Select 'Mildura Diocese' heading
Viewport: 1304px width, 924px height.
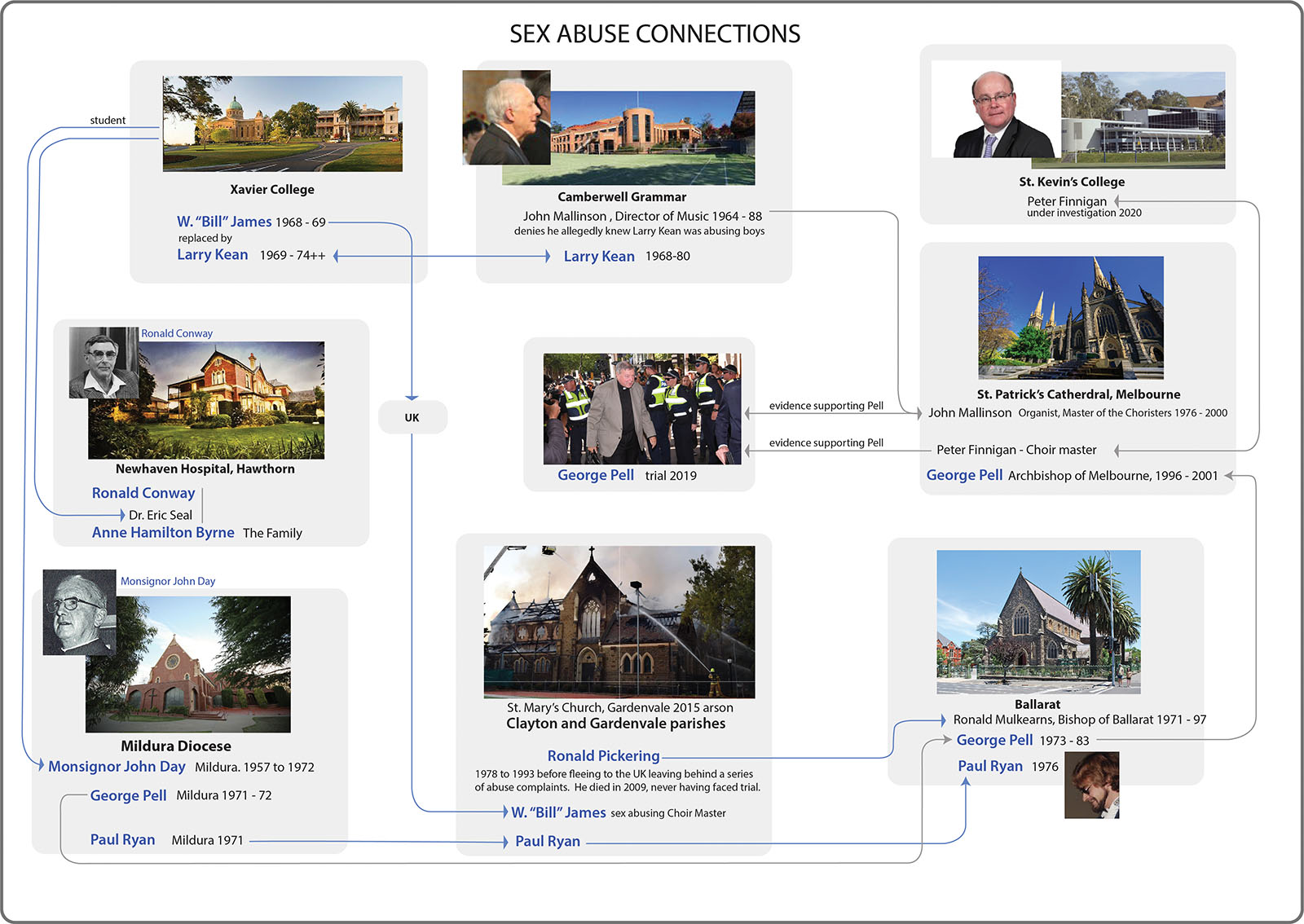[176, 746]
